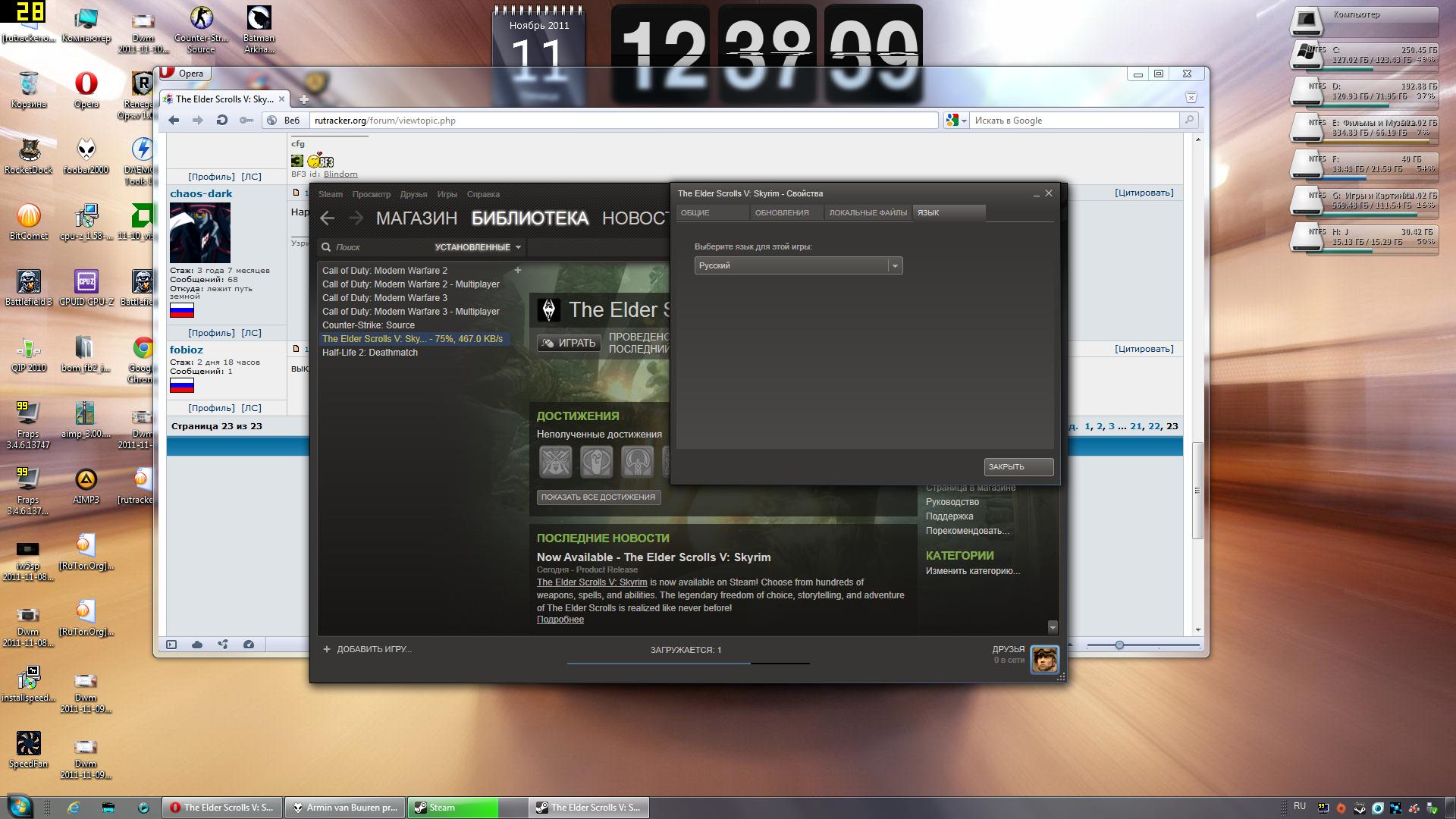Launch Opera from the desktop shortcut

[86, 89]
